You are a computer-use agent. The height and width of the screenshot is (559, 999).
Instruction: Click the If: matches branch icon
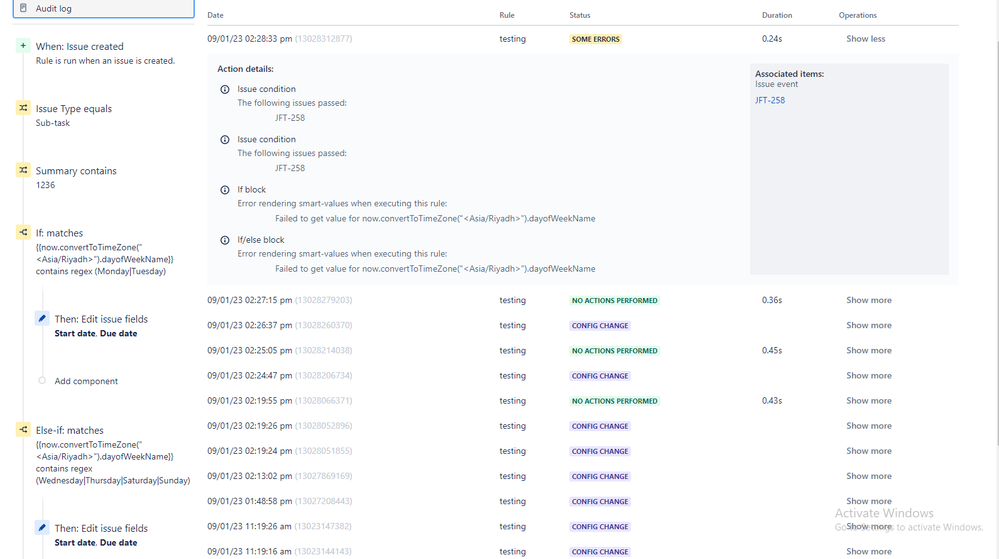(x=23, y=233)
